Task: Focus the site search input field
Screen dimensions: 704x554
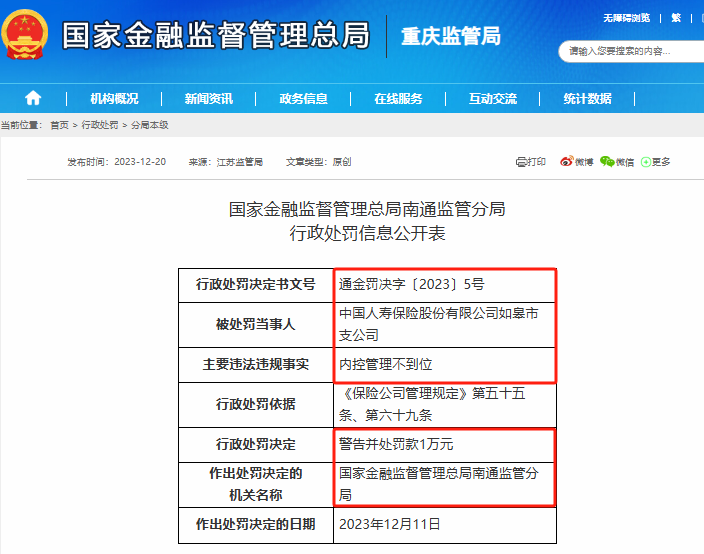Action: (x=631, y=52)
